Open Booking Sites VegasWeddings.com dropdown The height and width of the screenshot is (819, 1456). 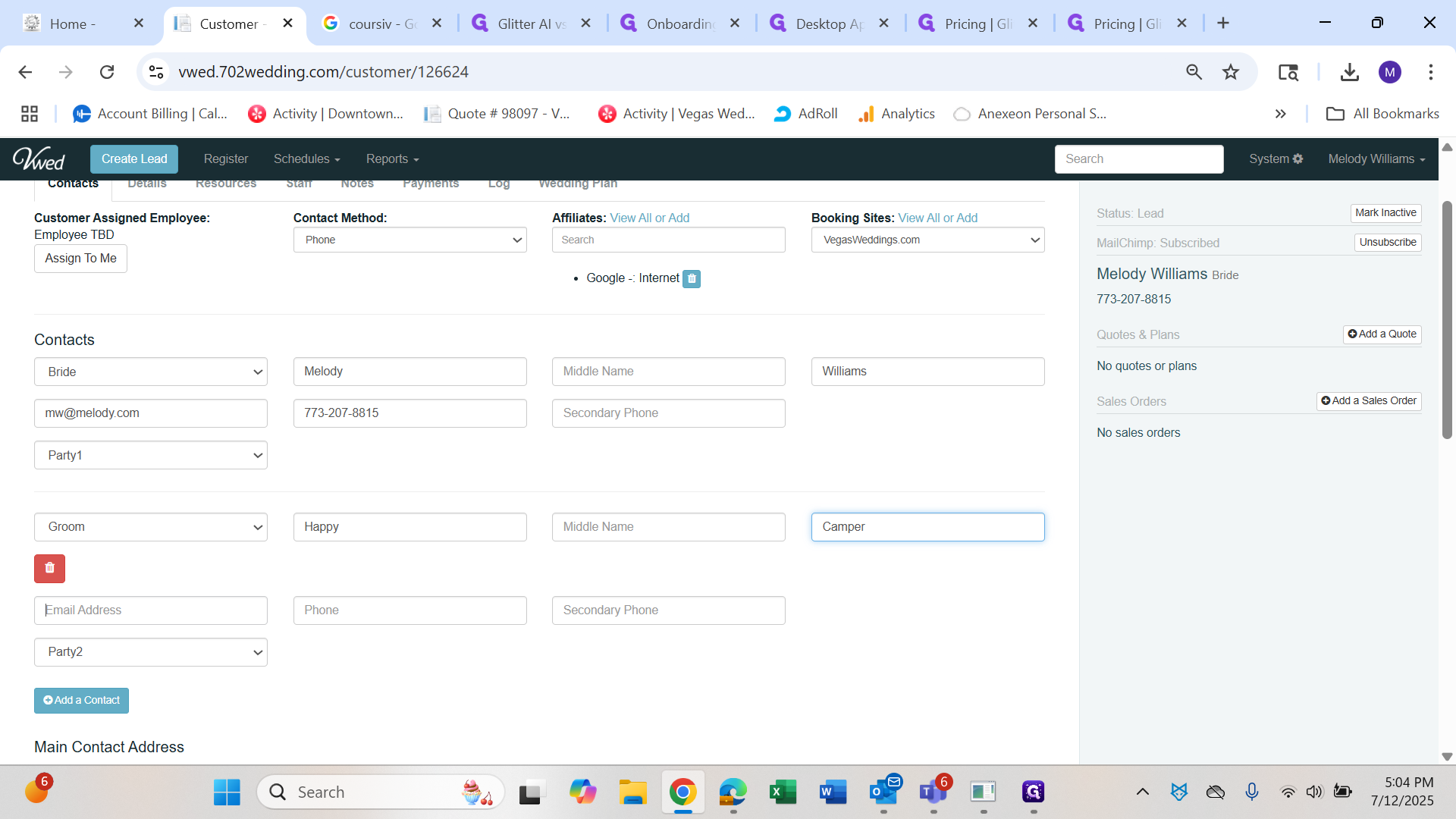[927, 240]
